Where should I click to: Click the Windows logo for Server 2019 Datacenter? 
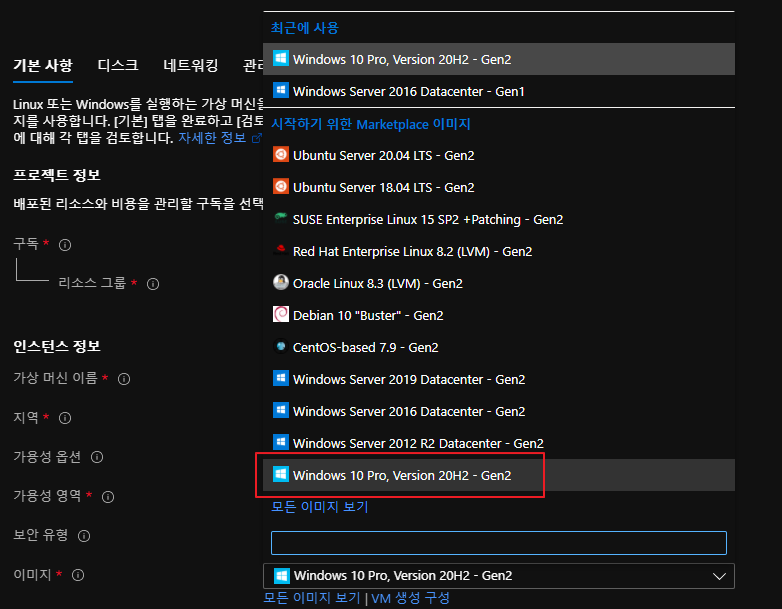tap(281, 378)
